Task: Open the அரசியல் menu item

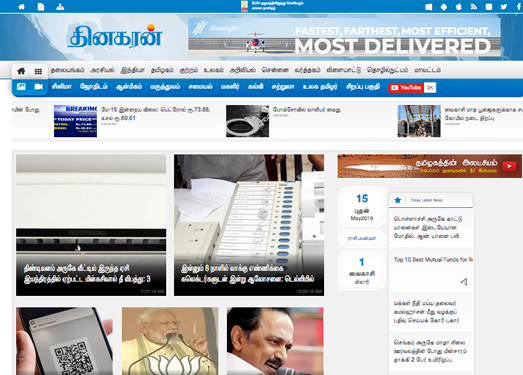Action: (102, 70)
